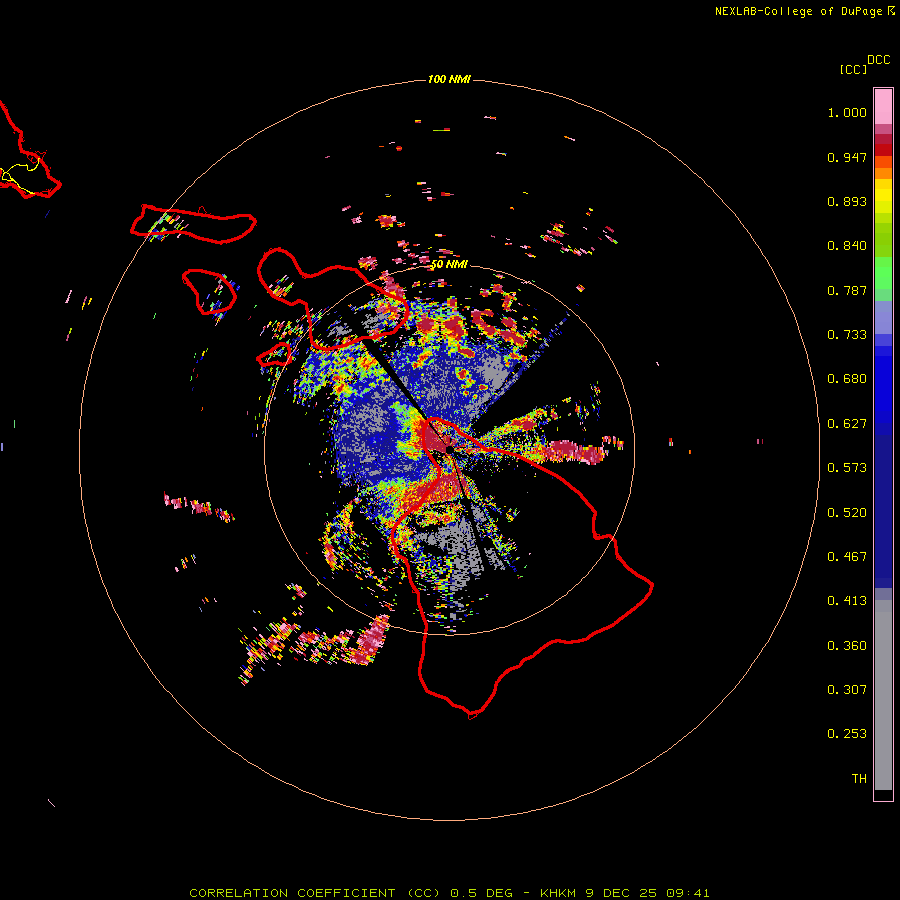Select the 0.947 legend value
Viewport: 900px width, 900px height.
[847, 157]
